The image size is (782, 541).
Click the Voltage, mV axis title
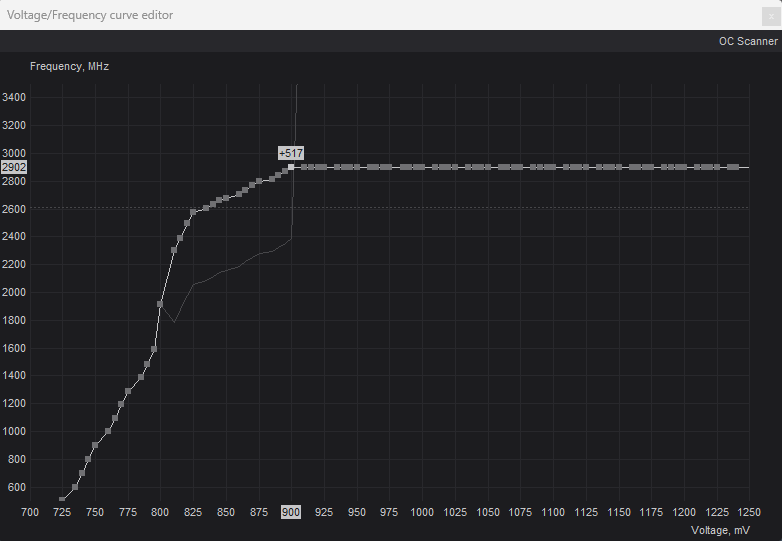pyautogui.click(x=720, y=530)
